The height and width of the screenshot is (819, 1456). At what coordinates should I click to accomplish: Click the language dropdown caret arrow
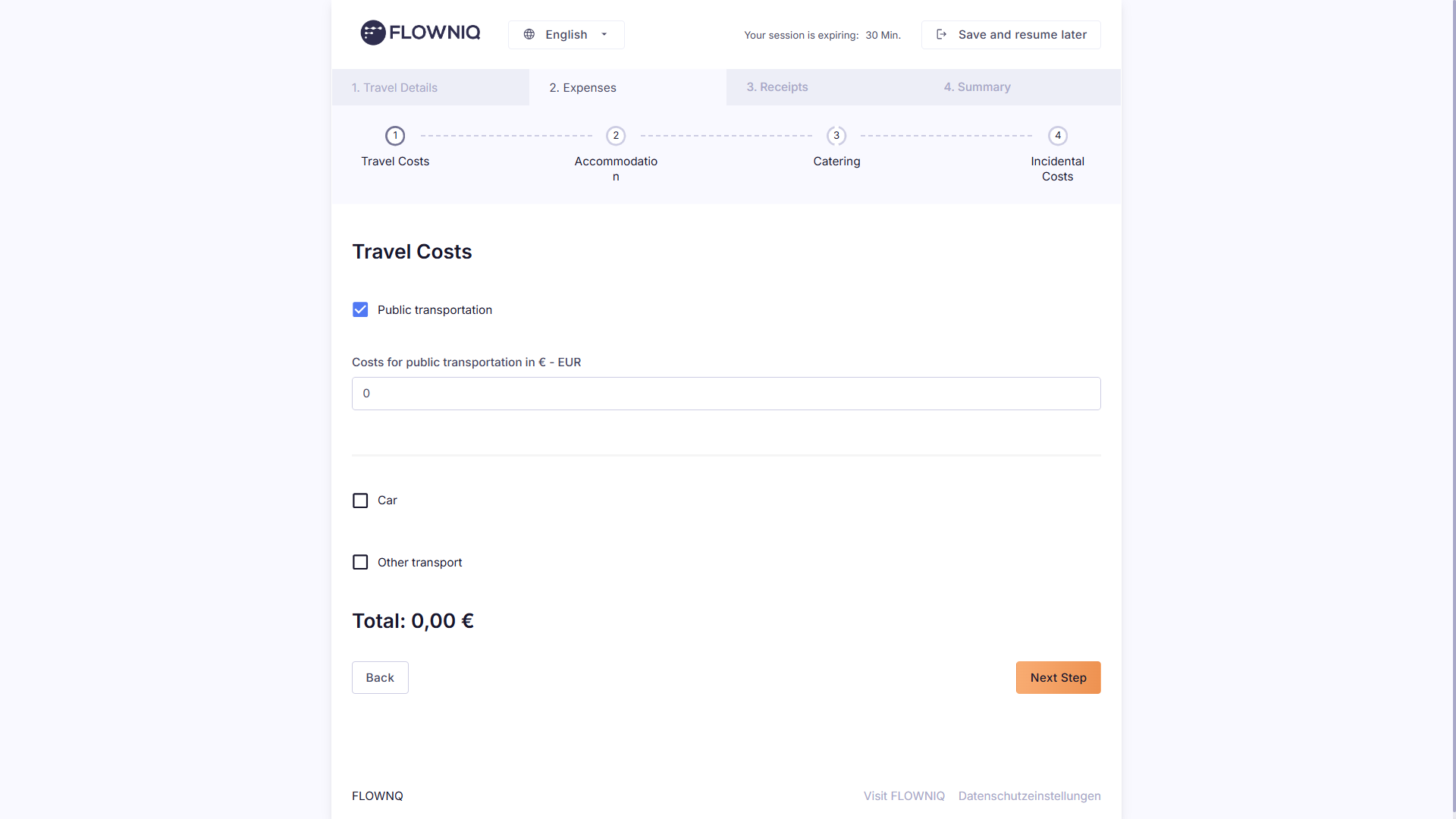click(x=604, y=35)
